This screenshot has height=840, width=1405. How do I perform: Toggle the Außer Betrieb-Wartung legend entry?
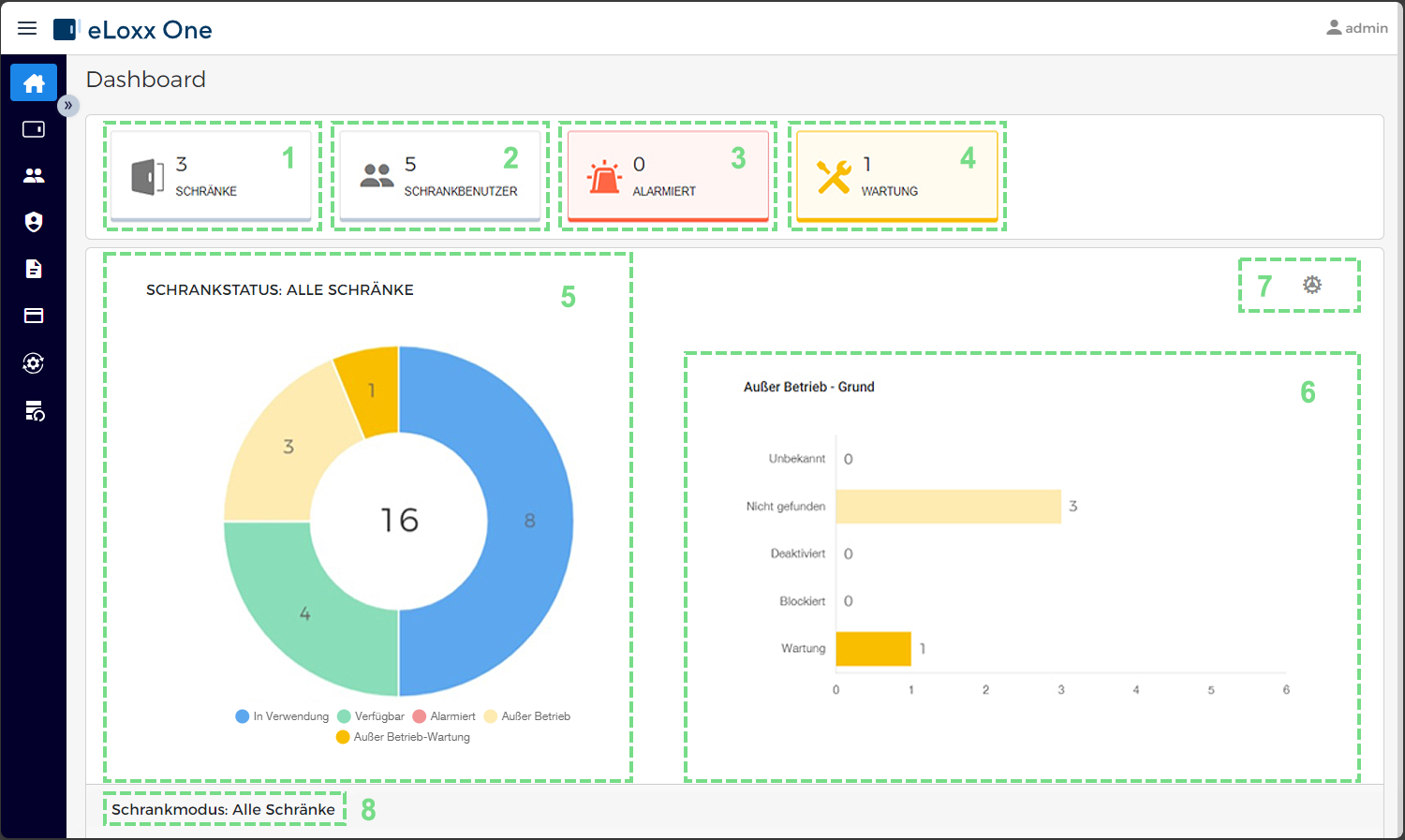[x=403, y=737]
